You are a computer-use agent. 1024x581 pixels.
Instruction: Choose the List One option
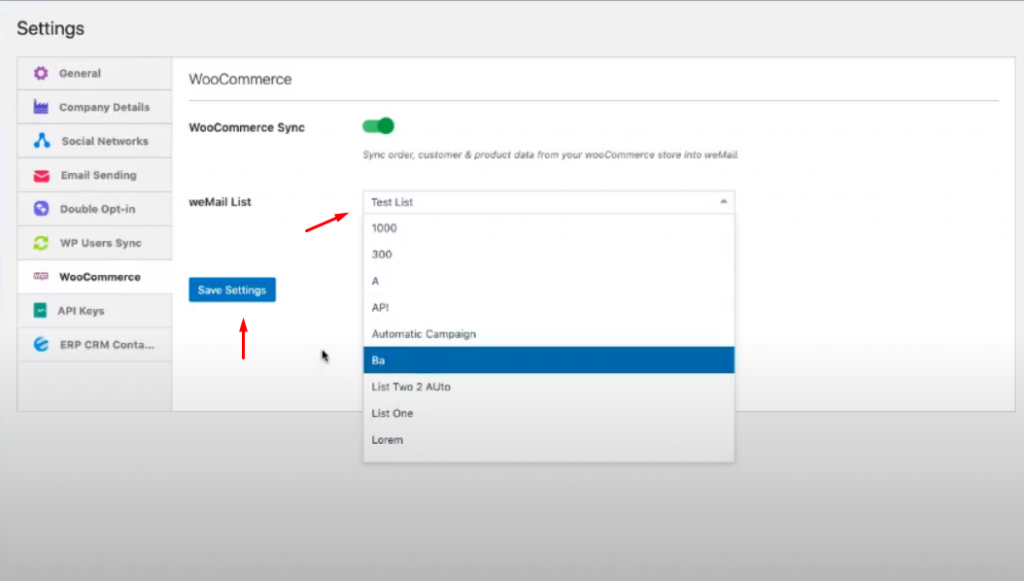click(549, 413)
